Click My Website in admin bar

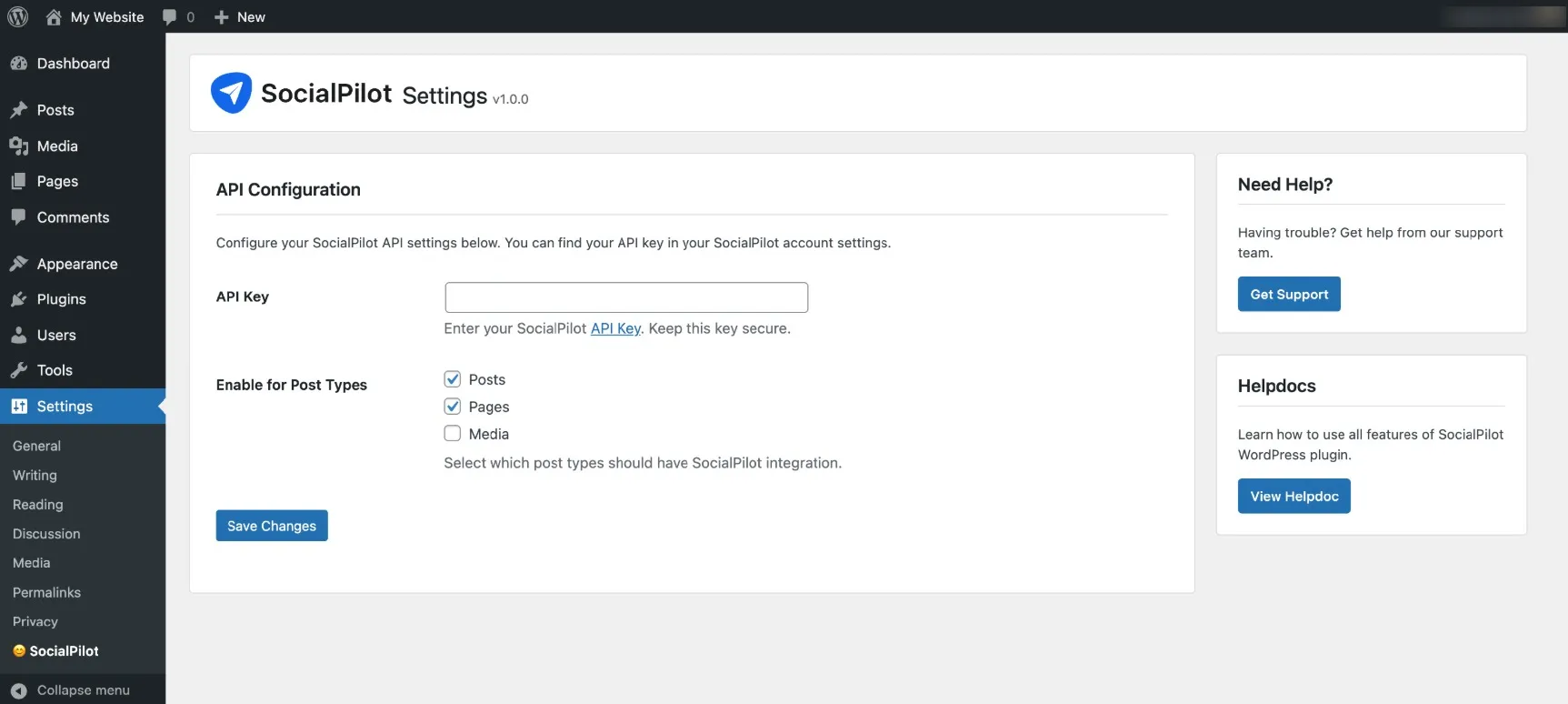pyautogui.click(x=107, y=17)
